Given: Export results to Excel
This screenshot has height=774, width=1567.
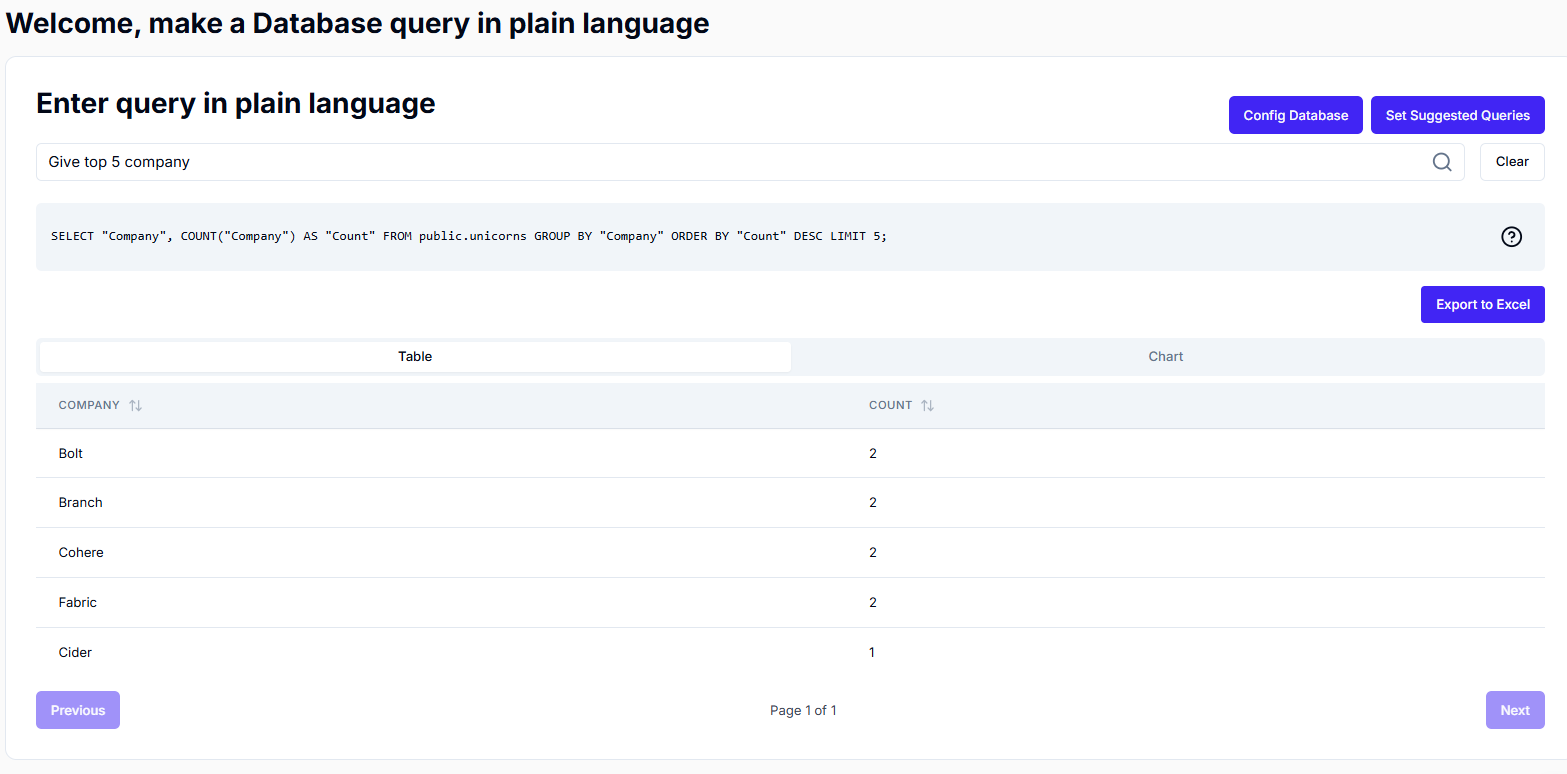Looking at the screenshot, I should tap(1482, 305).
